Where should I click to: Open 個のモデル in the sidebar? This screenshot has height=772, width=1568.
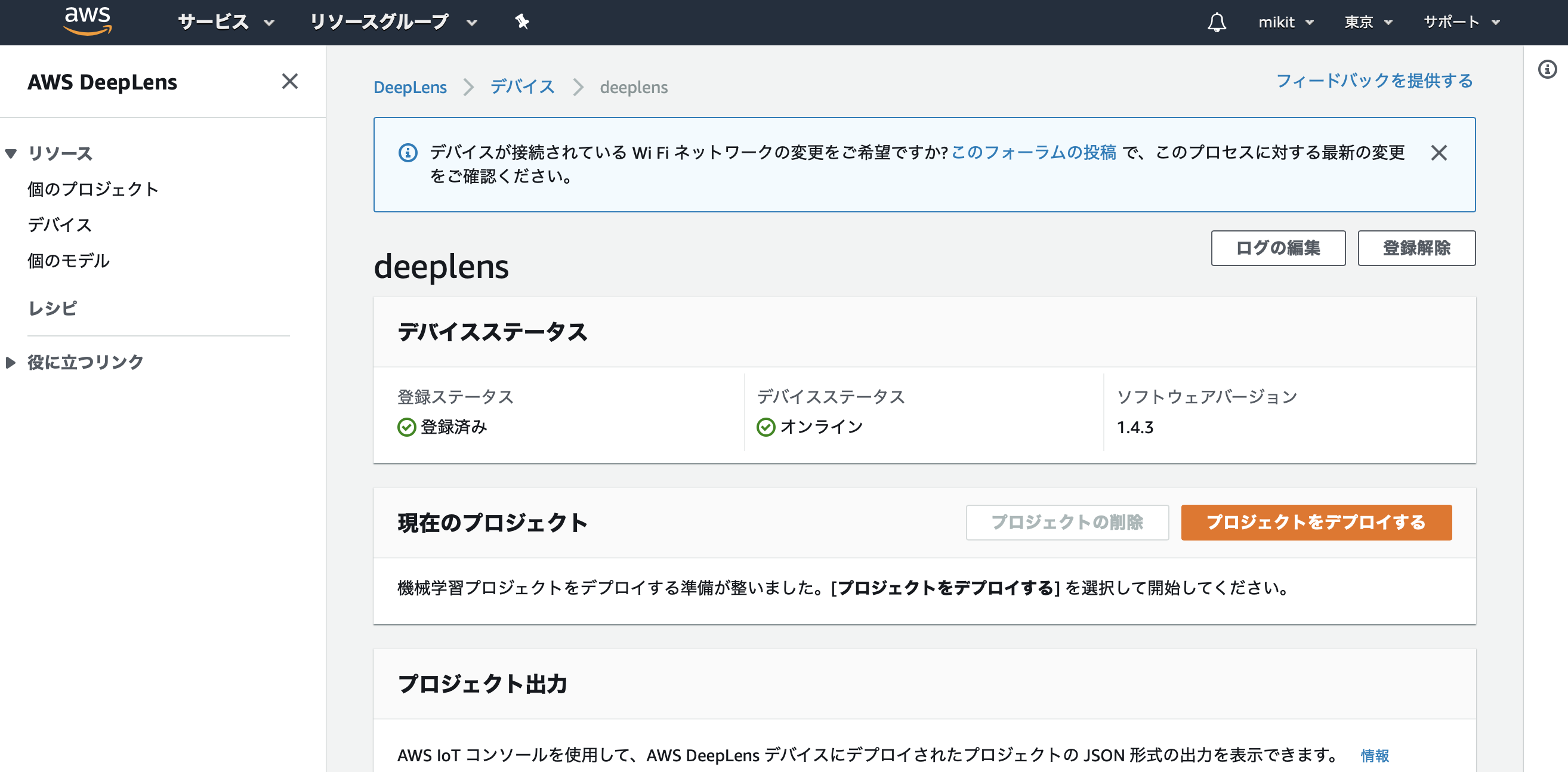coord(68,261)
